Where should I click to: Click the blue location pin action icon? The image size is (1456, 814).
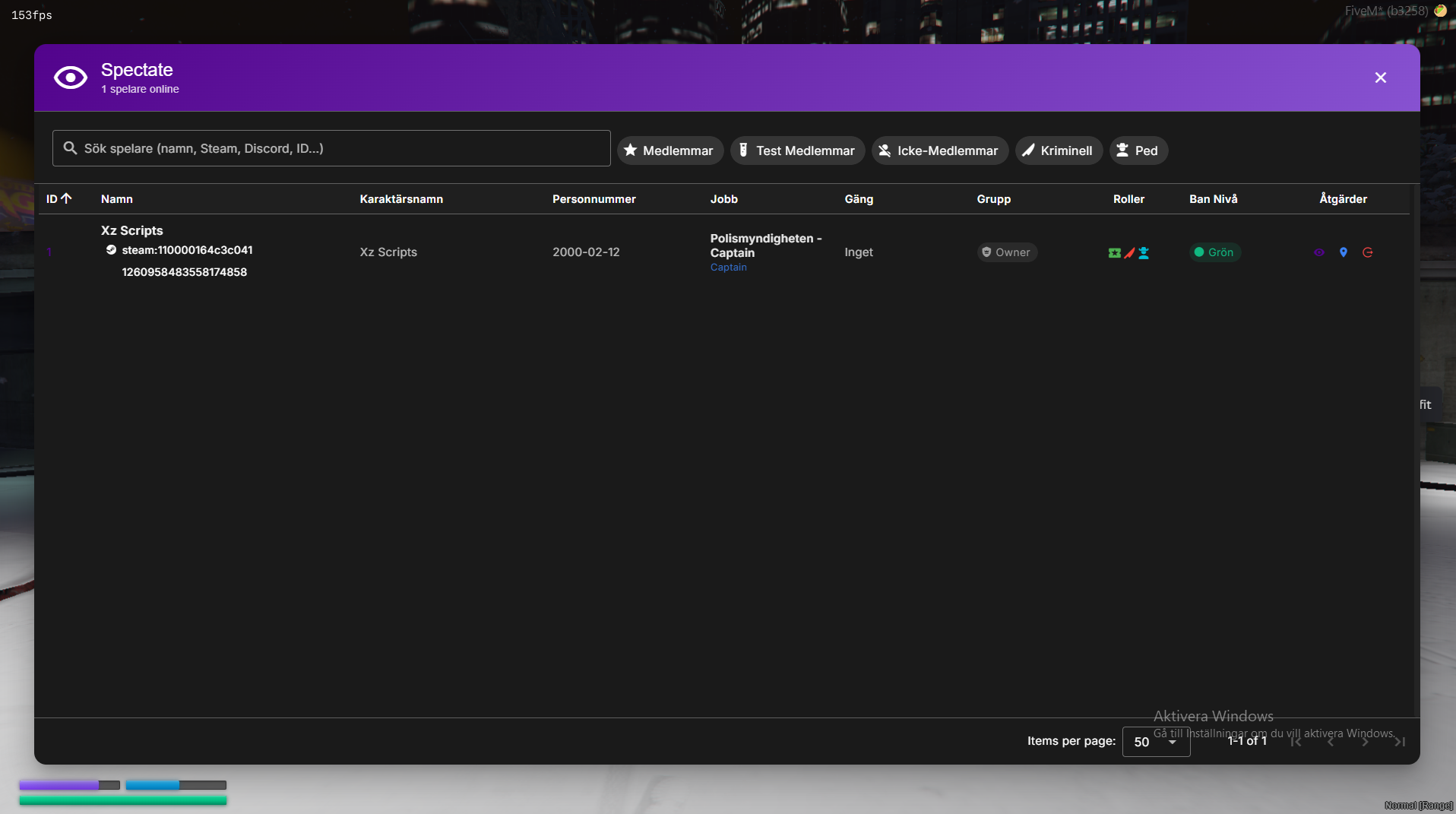point(1344,252)
